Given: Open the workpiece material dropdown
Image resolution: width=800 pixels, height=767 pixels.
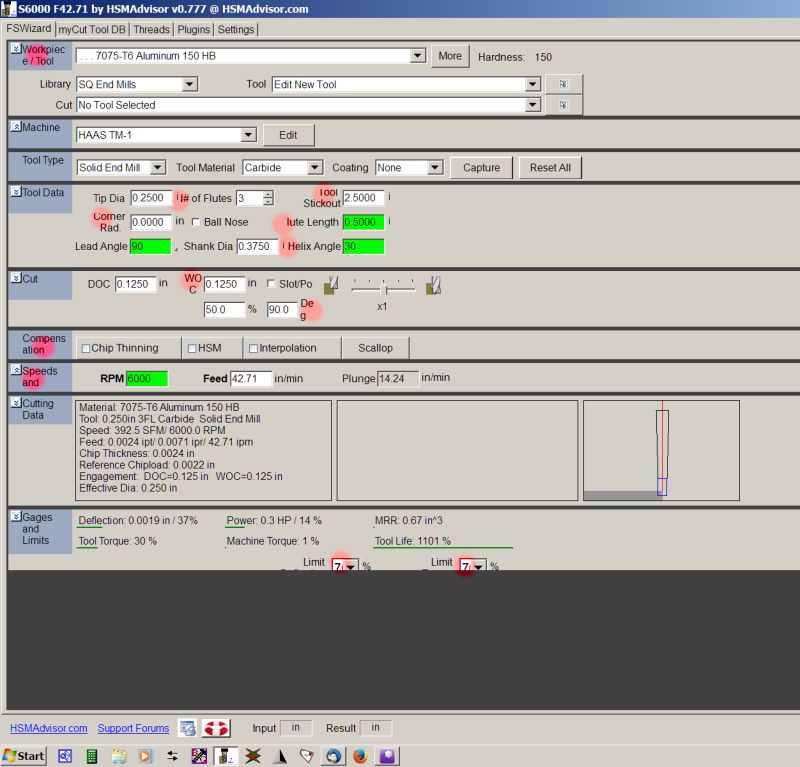Looking at the screenshot, I should (x=417, y=57).
